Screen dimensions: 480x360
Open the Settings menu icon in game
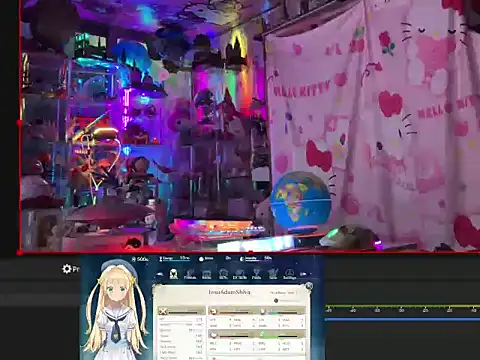[289, 274]
